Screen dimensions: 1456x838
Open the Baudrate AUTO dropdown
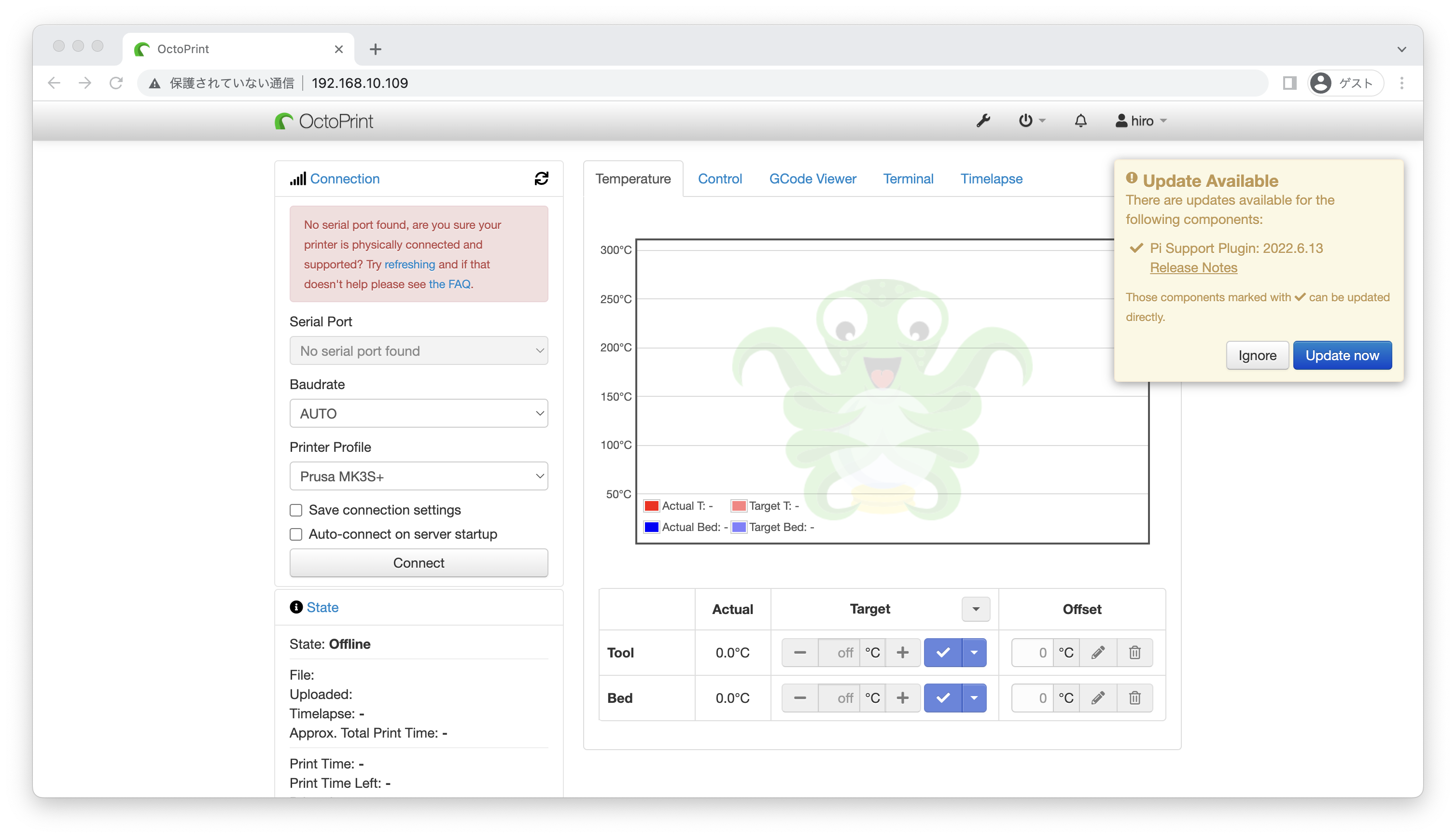(419, 413)
